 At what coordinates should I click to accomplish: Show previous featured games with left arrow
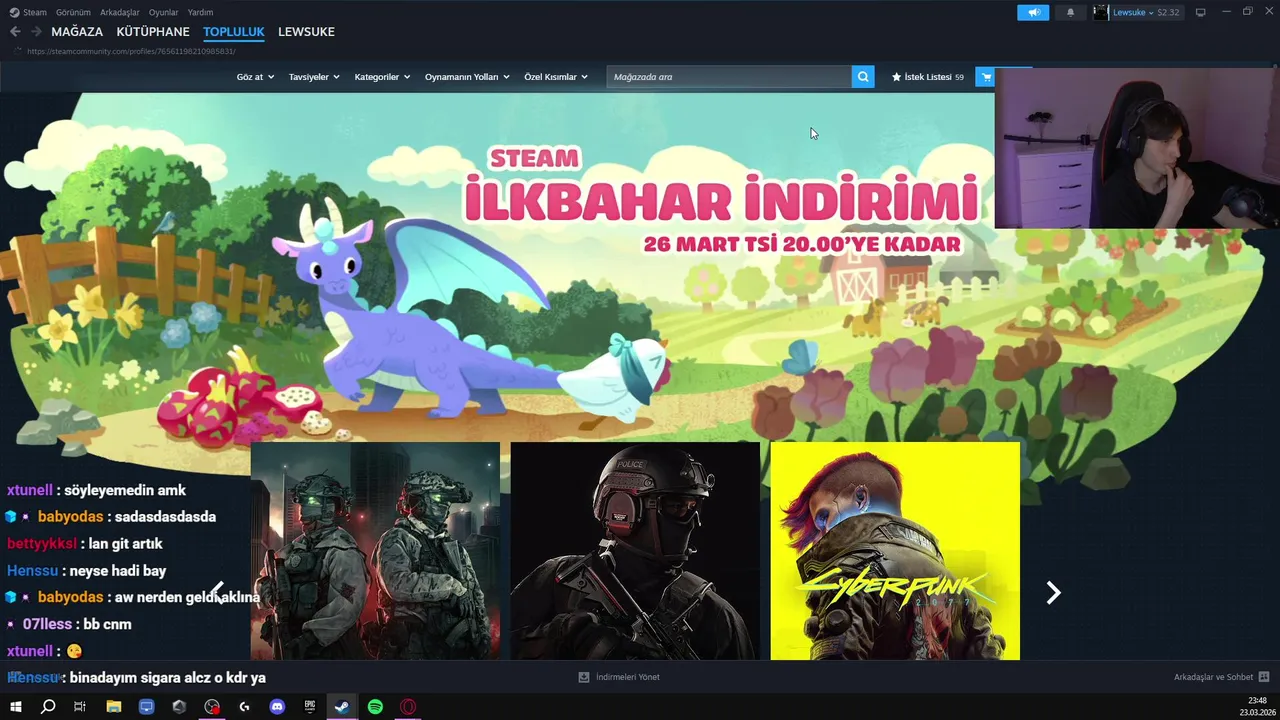(218, 593)
